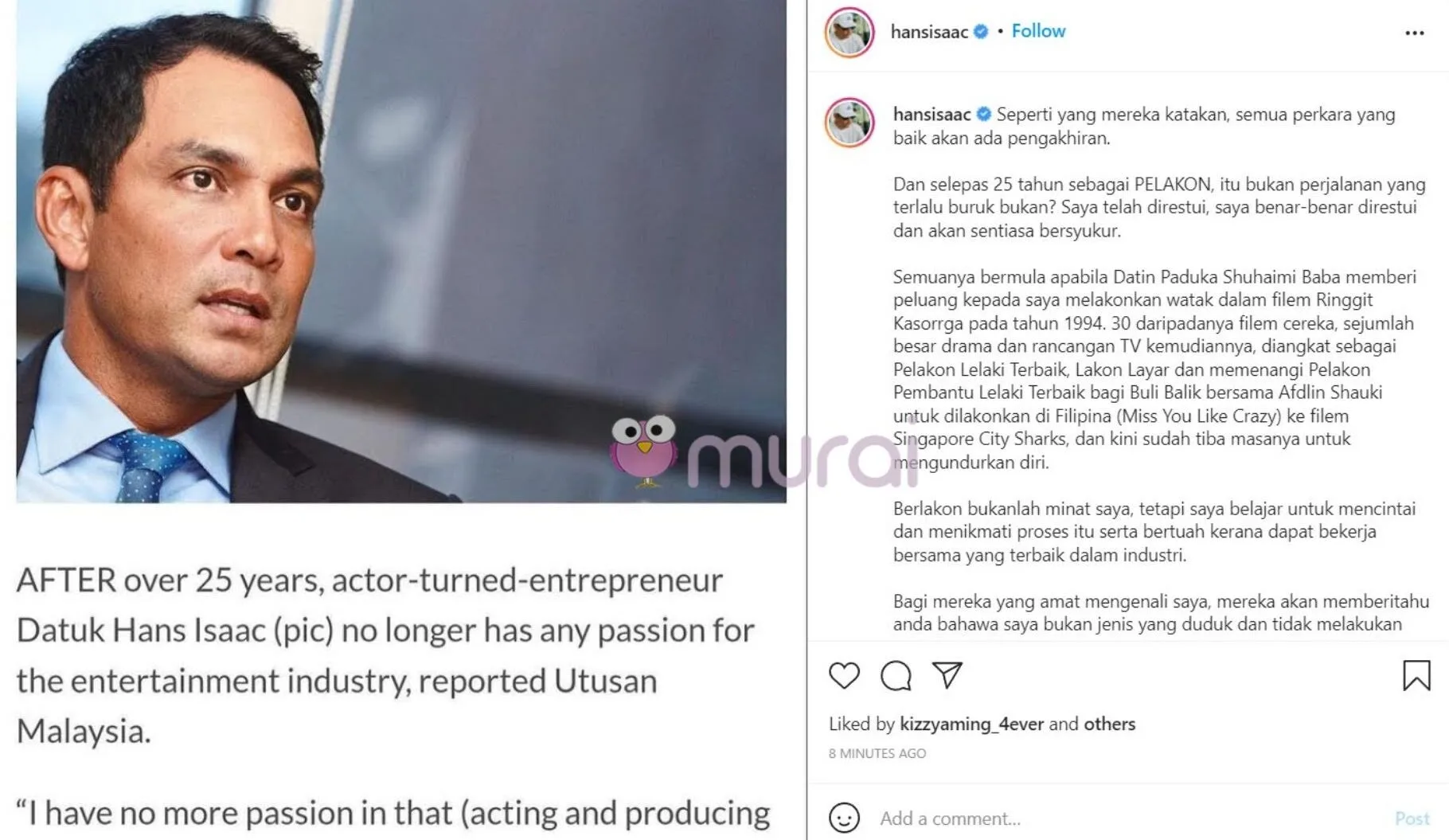The width and height of the screenshot is (1449, 840).
Task: Click the 8 minutes ago timestamp
Action: pyautogui.click(x=877, y=753)
